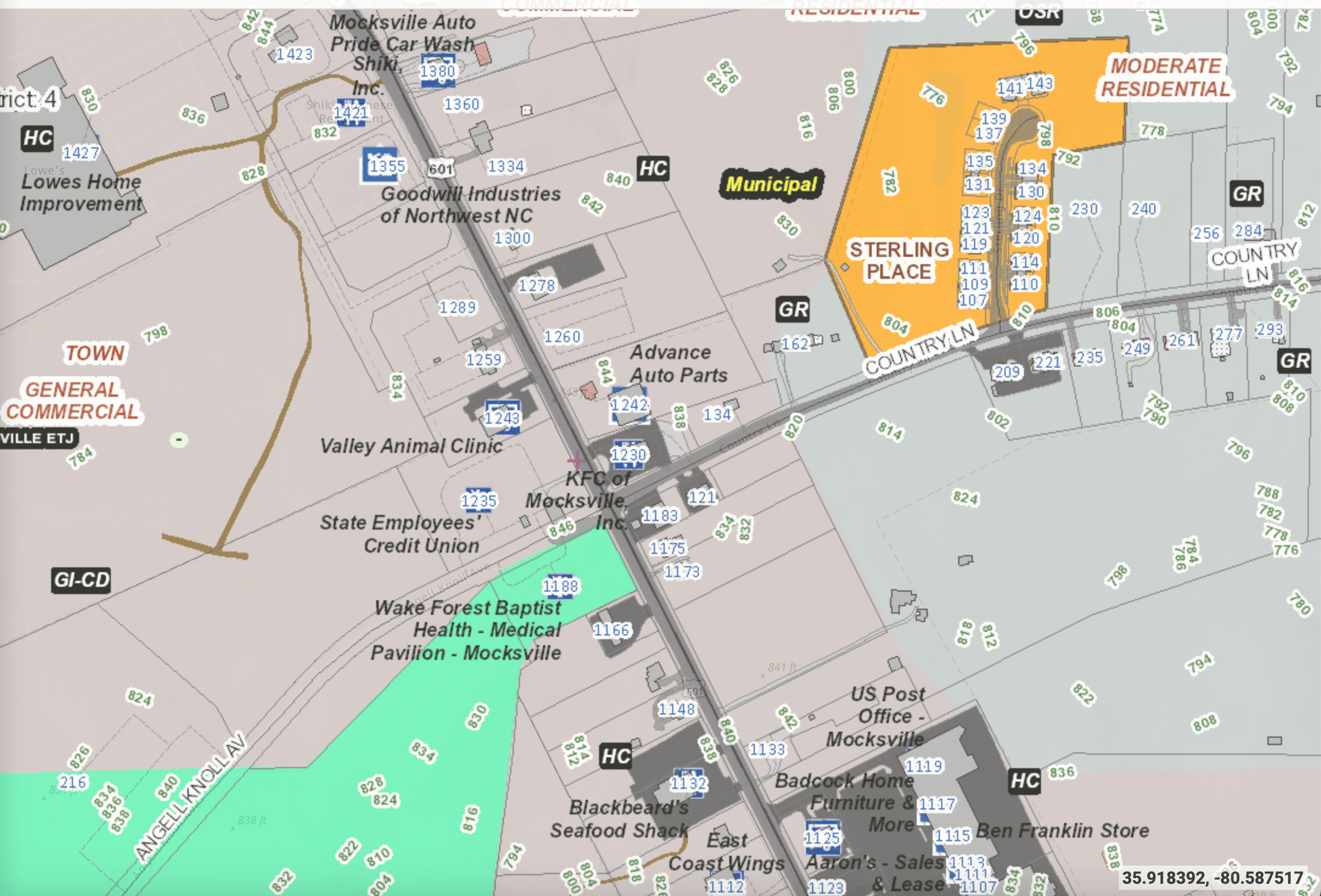The height and width of the screenshot is (896, 1321).
Task: Click the 841 ft spot elevation label
Action: click(782, 668)
